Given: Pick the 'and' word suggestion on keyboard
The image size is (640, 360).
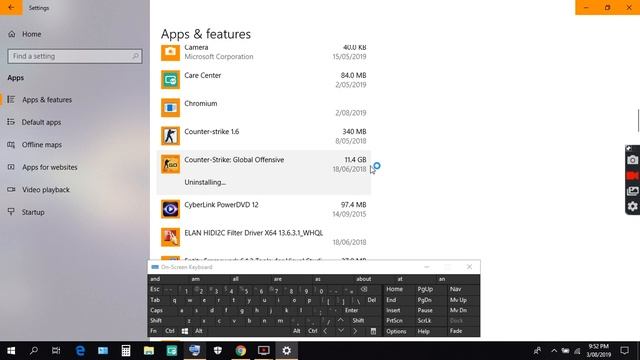Looking at the screenshot, I should pyautogui.click(x=155, y=279).
